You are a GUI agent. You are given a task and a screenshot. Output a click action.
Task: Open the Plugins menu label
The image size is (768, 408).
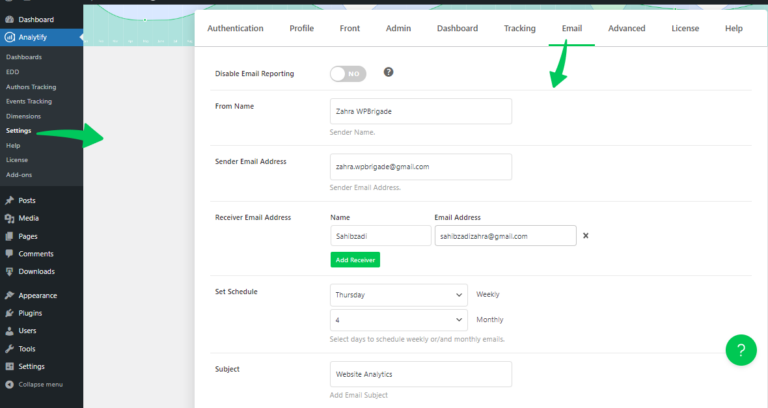point(30,313)
